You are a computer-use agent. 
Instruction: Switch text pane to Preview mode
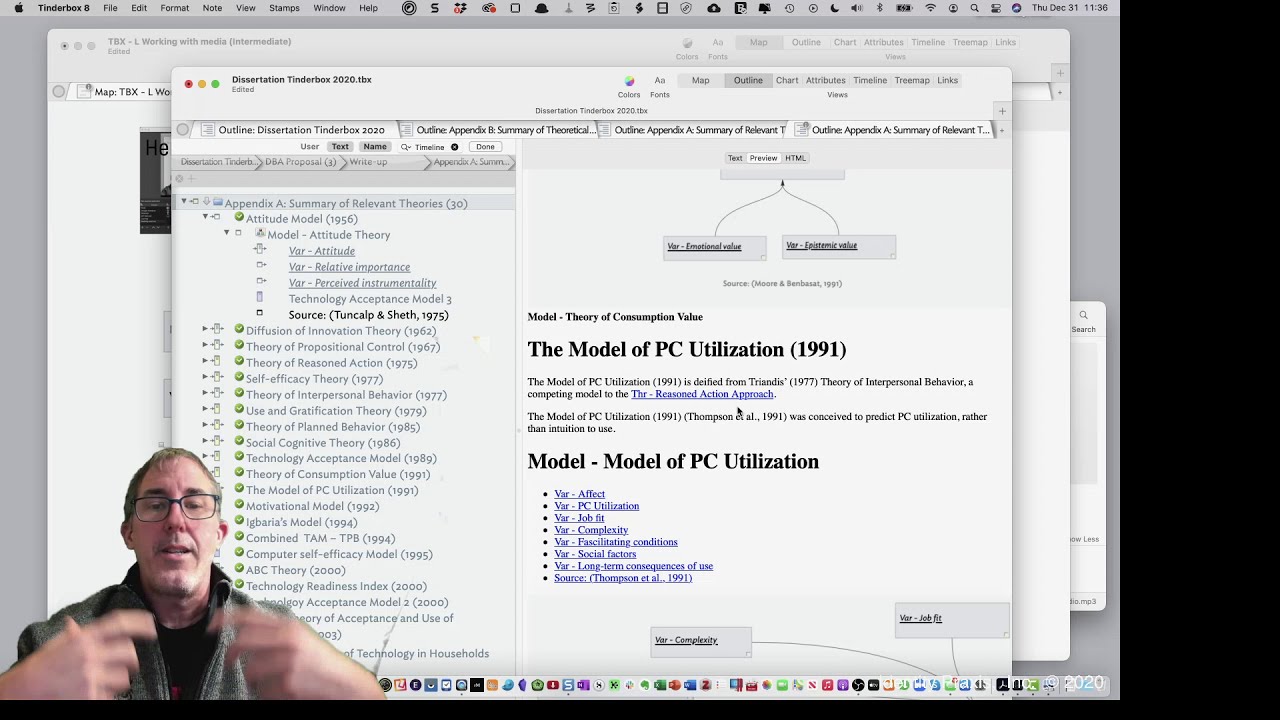[x=763, y=158]
